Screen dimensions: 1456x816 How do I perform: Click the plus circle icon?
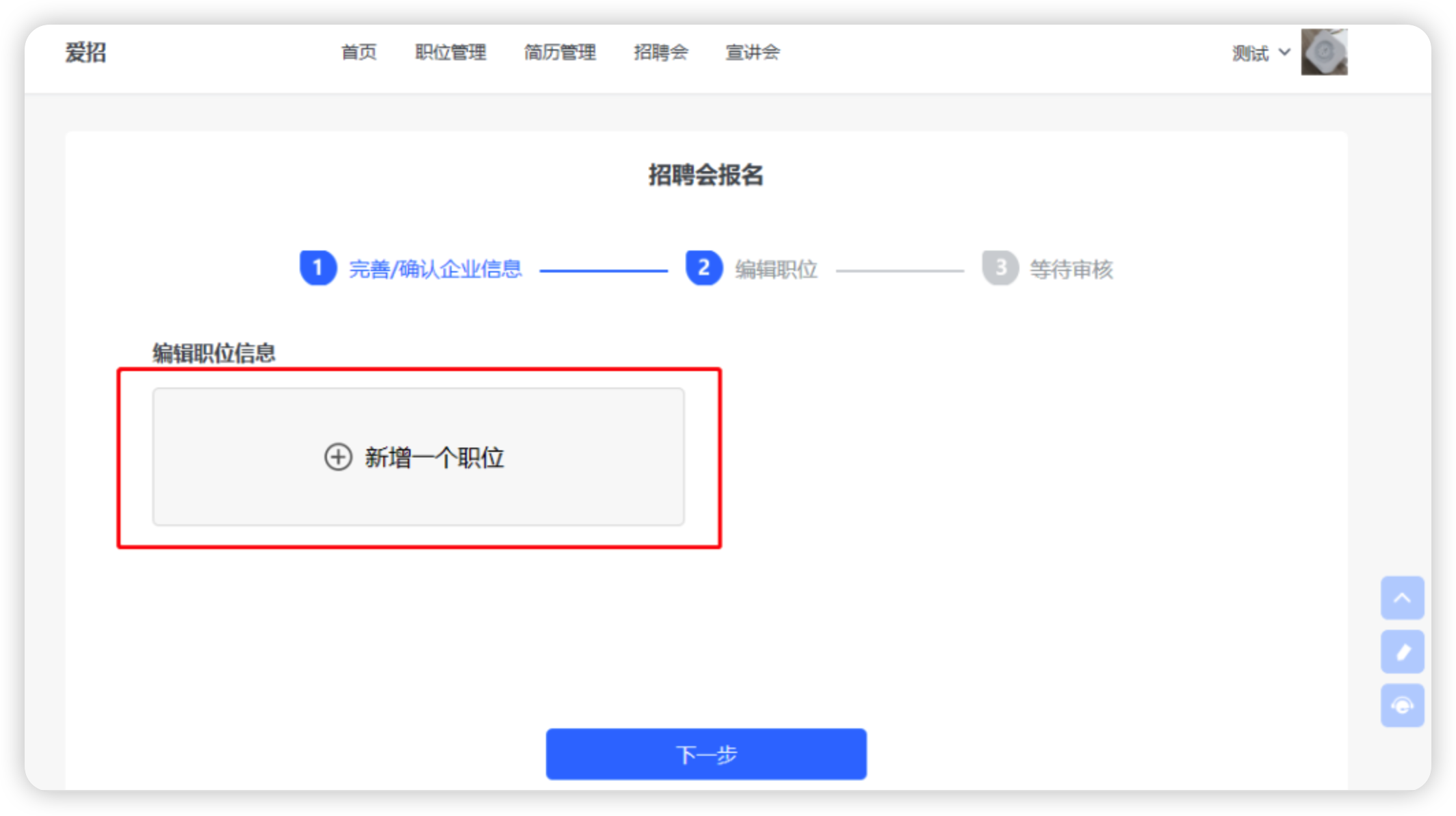[x=338, y=457]
